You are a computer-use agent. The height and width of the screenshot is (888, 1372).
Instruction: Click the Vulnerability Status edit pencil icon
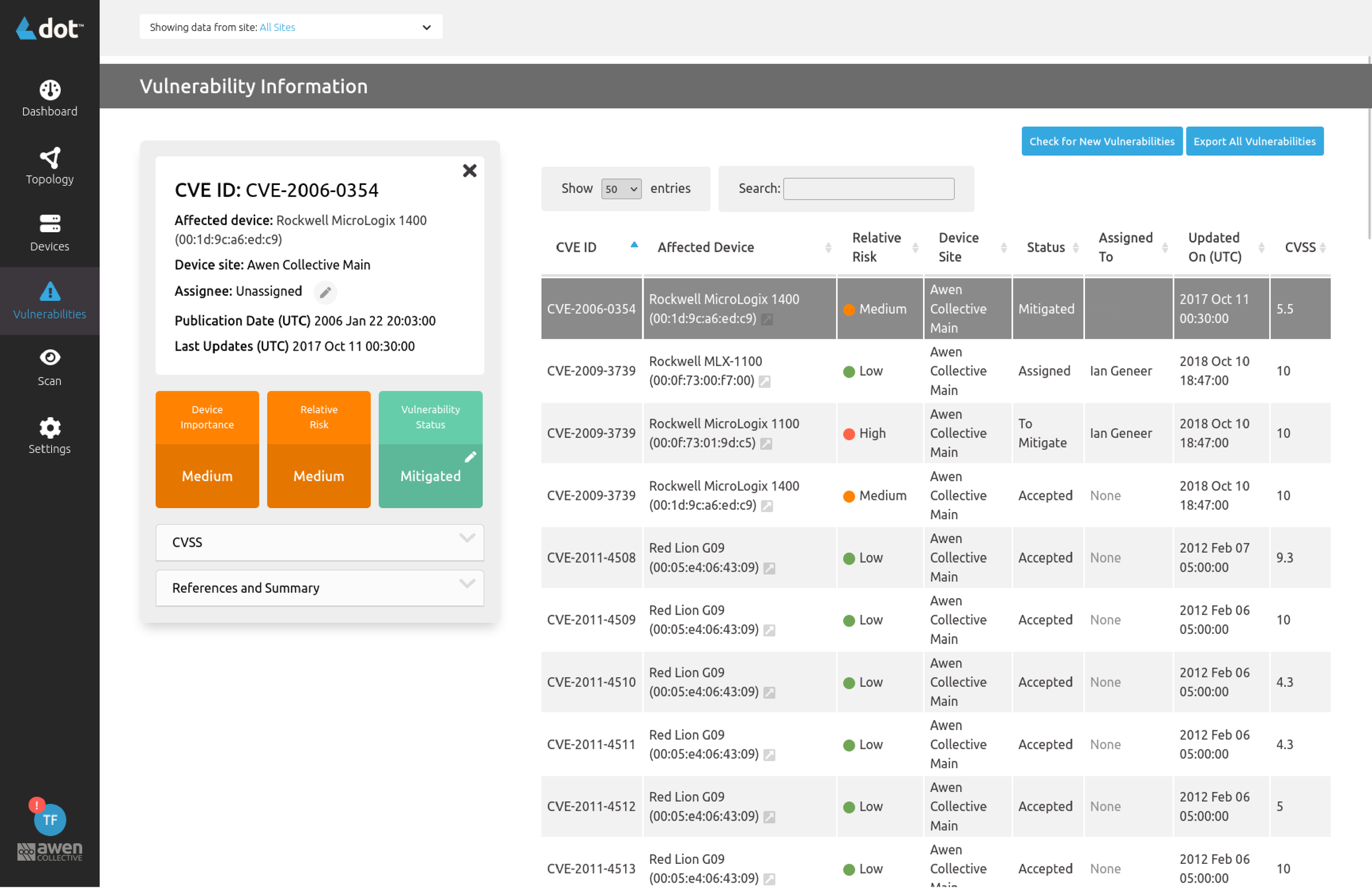click(x=469, y=456)
